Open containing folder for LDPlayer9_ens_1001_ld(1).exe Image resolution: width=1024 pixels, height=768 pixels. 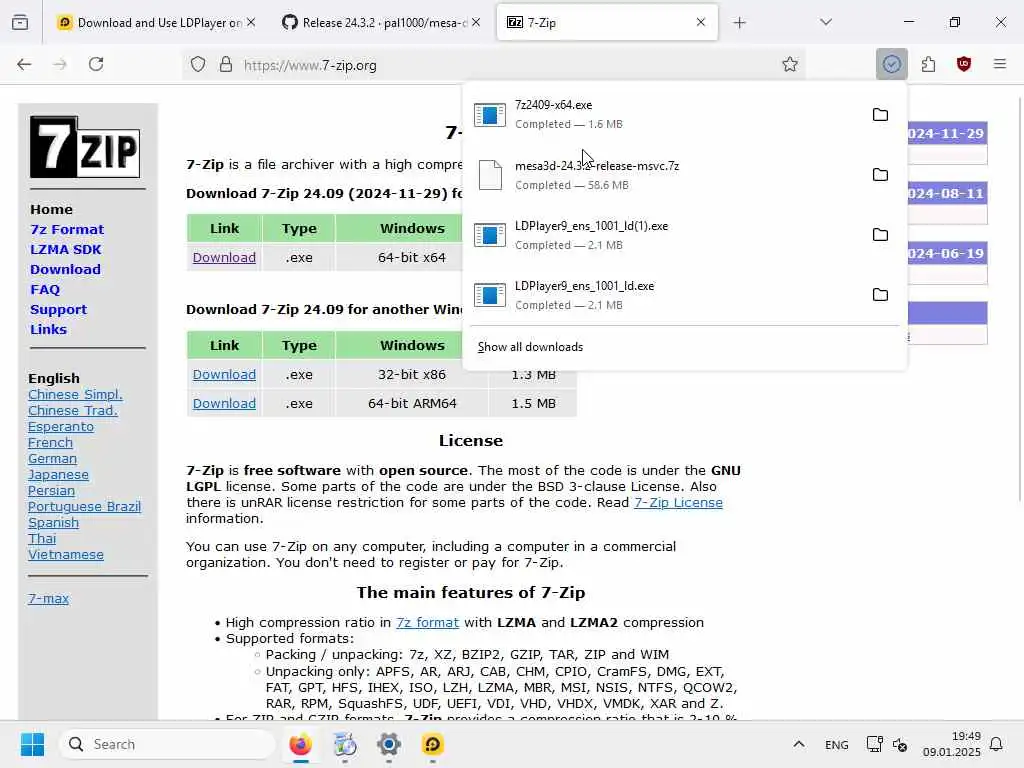880,234
